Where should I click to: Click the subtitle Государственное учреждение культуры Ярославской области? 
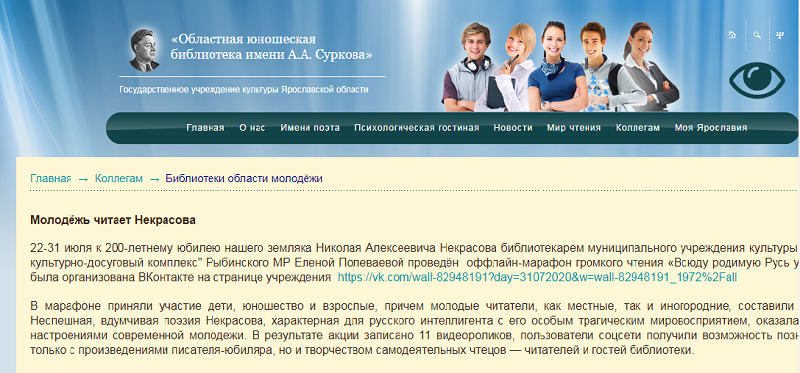click(x=243, y=89)
